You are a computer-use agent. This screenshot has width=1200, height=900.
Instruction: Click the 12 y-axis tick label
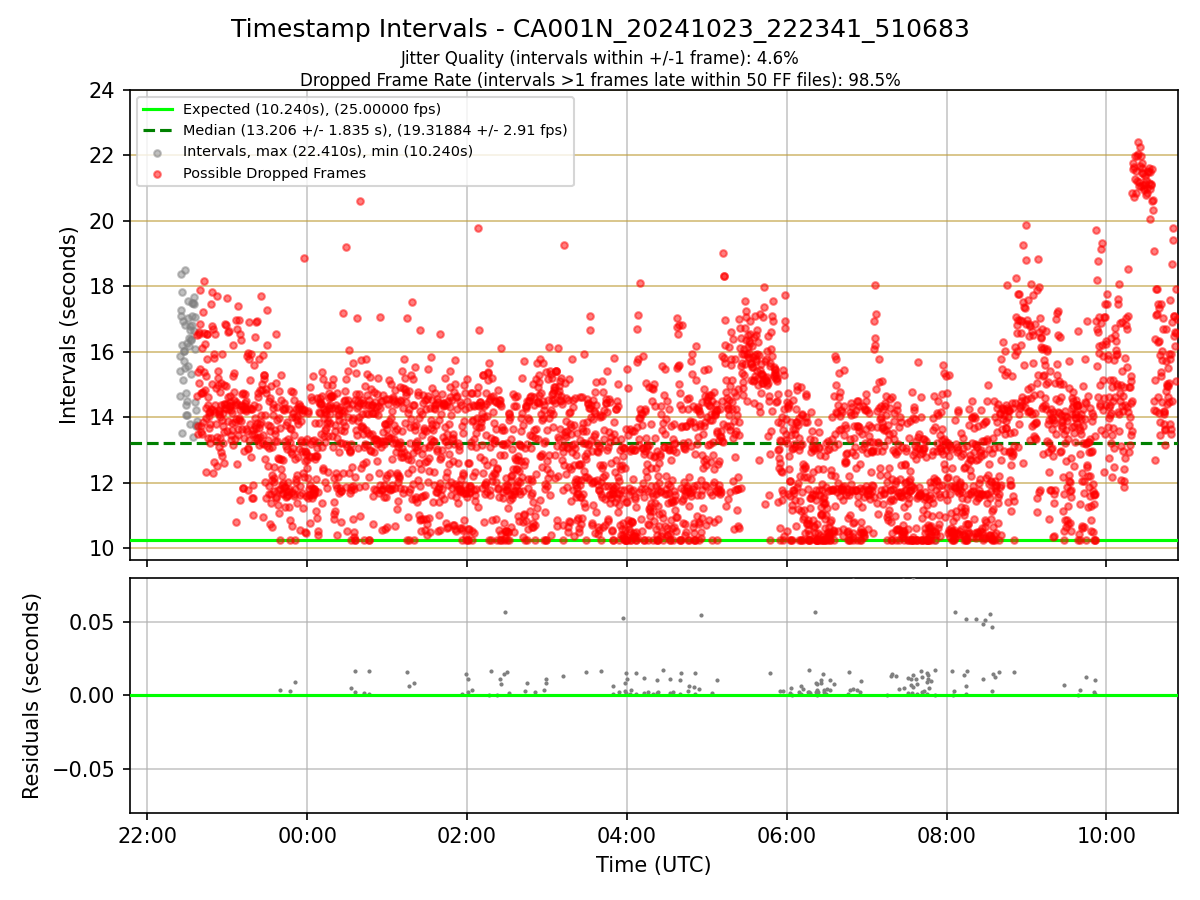[x=102, y=483]
